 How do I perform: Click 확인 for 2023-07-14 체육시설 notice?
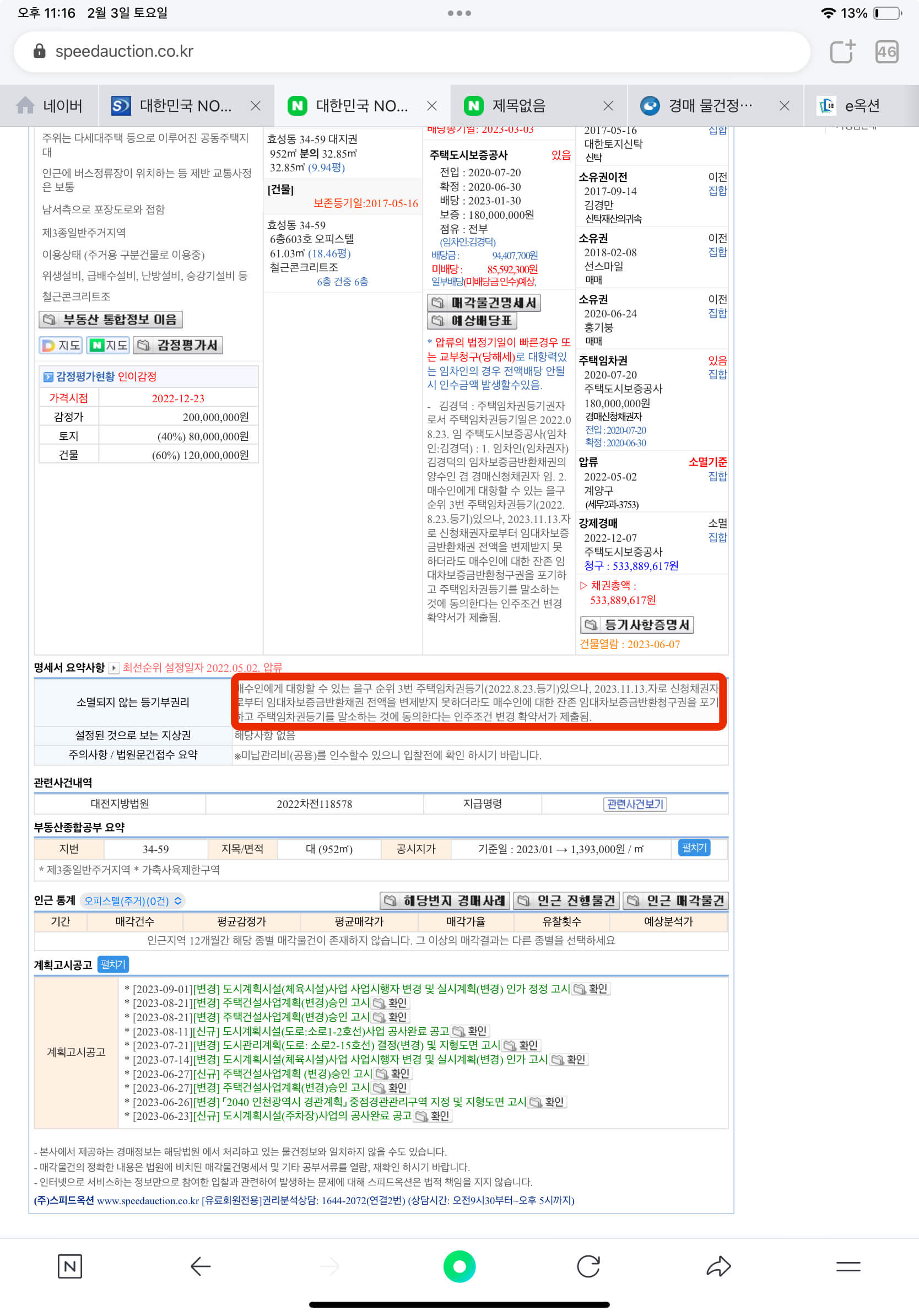[x=569, y=1060]
